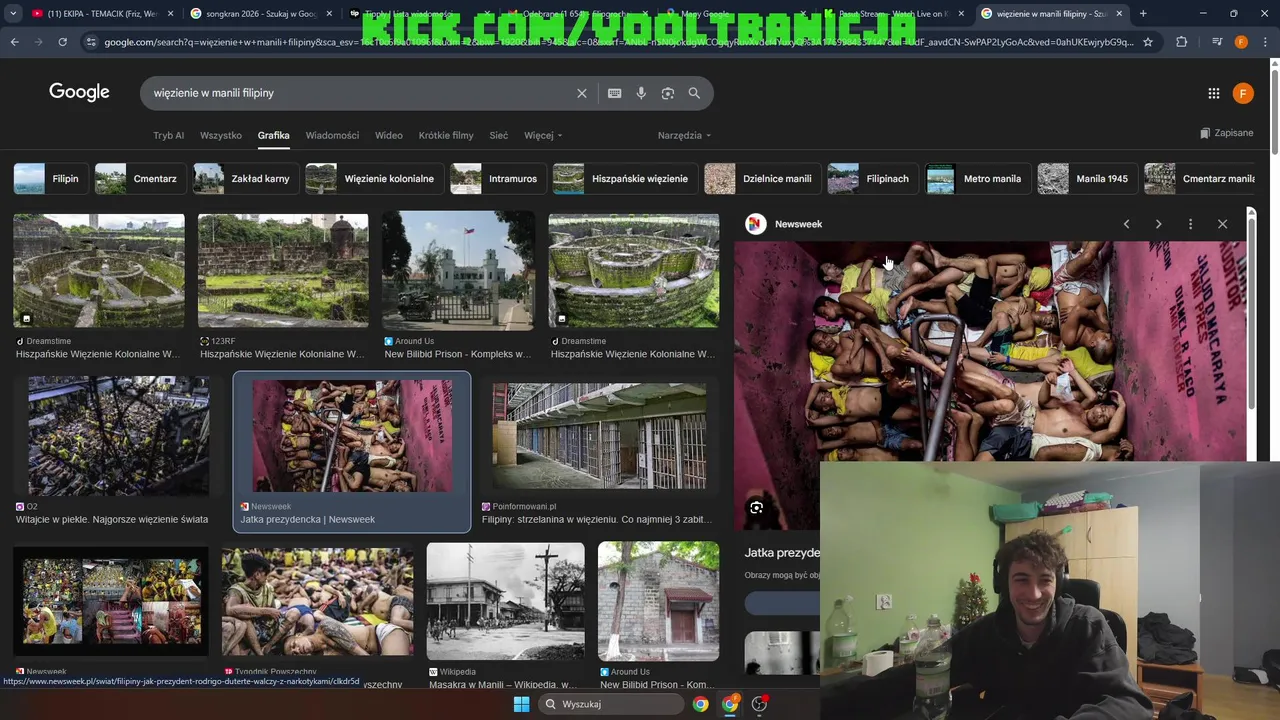This screenshot has width=1280, height=720.
Task: Switch to the Wszystko results tab
Action: pyautogui.click(x=221, y=135)
